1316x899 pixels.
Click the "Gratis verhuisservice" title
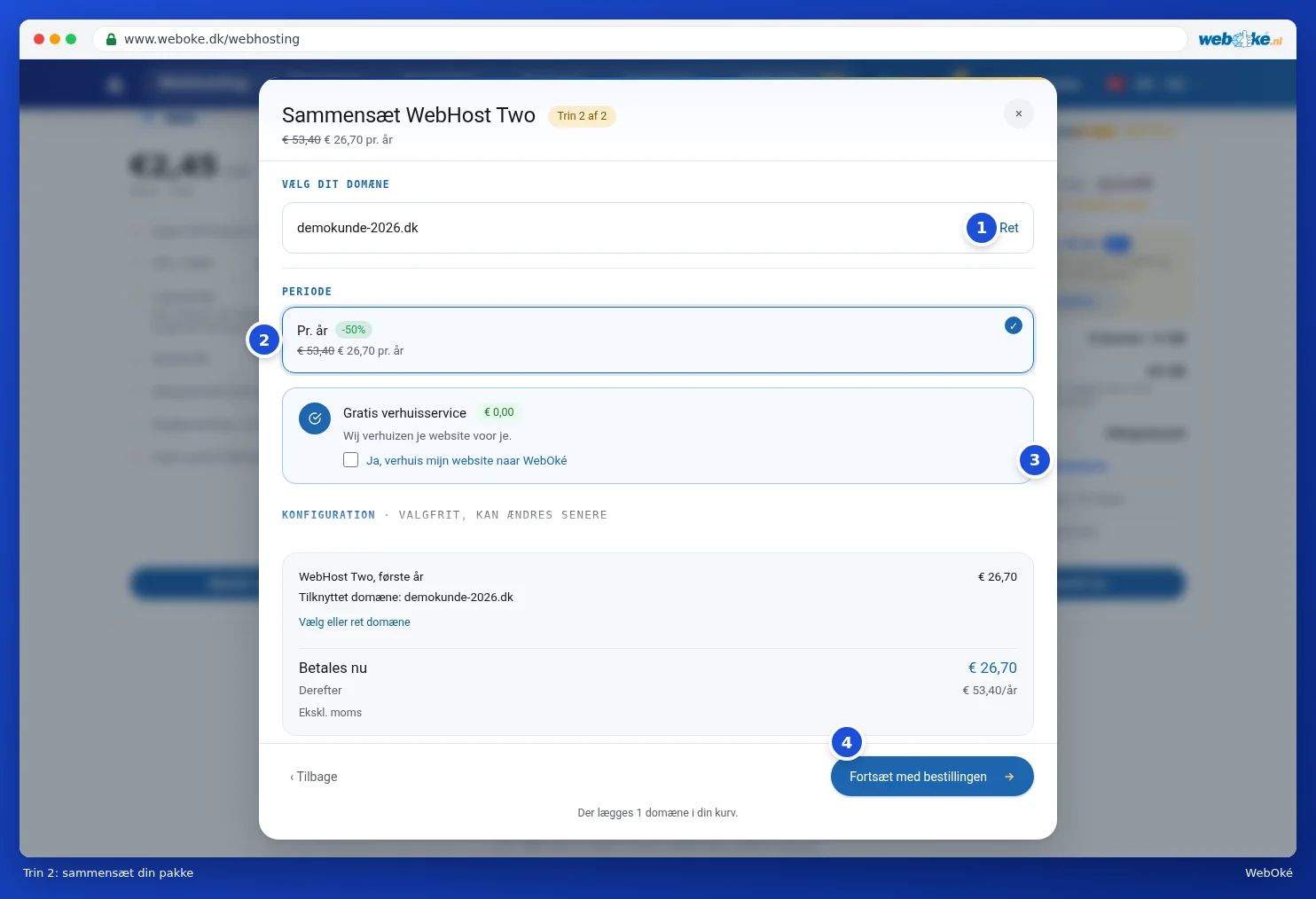coord(404,413)
